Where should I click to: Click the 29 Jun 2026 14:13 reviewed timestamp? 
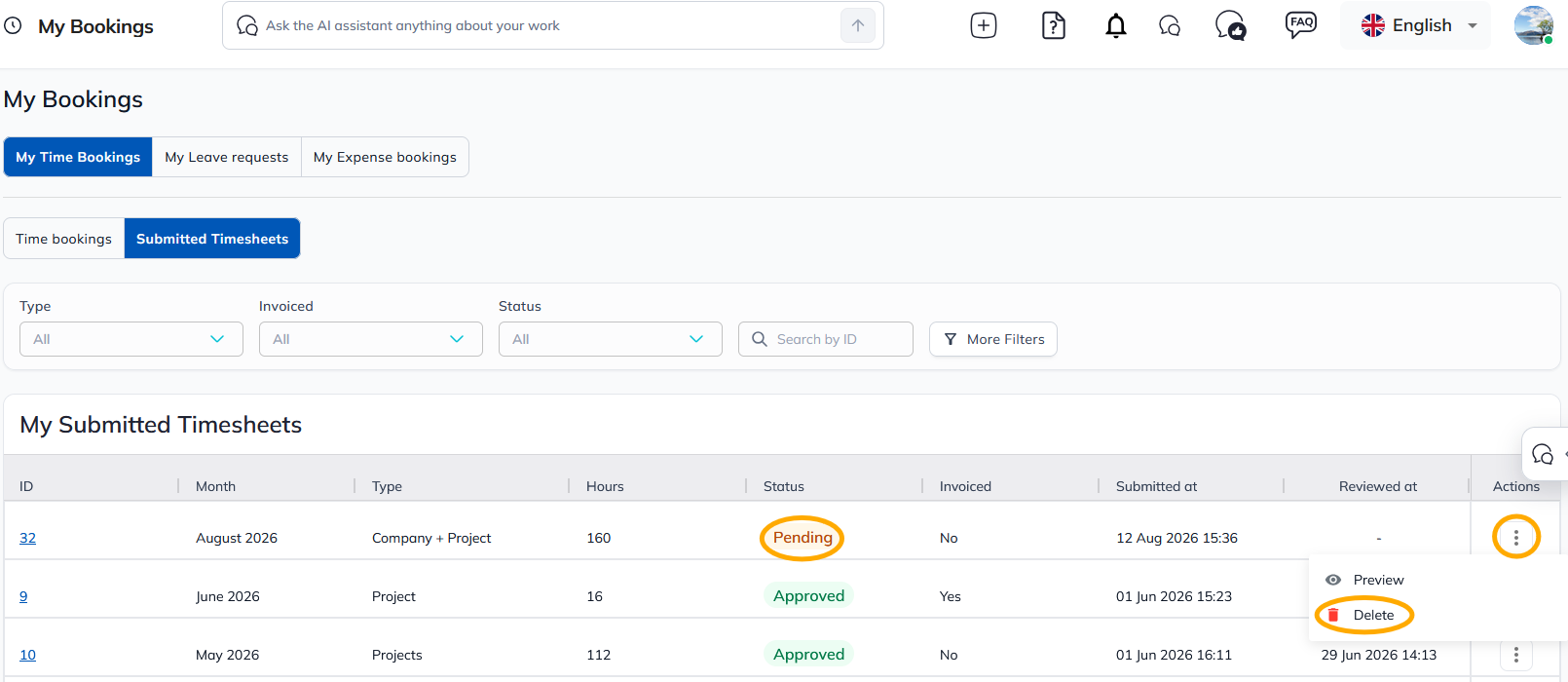pyautogui.click(x=1379, y=655)
